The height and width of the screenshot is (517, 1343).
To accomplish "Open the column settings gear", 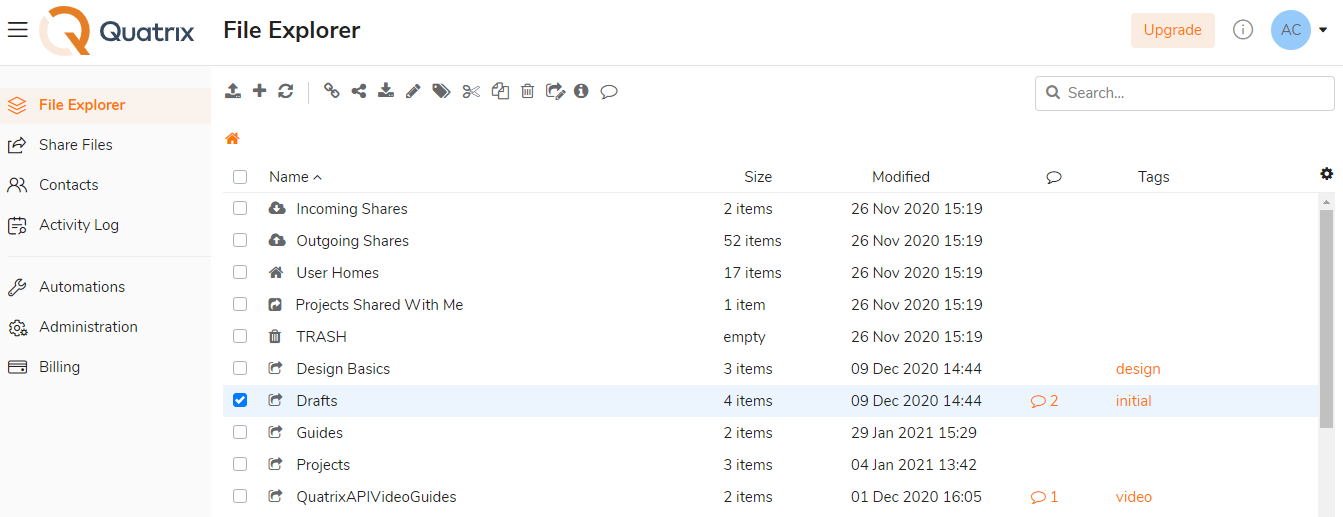I will 1327,174.
